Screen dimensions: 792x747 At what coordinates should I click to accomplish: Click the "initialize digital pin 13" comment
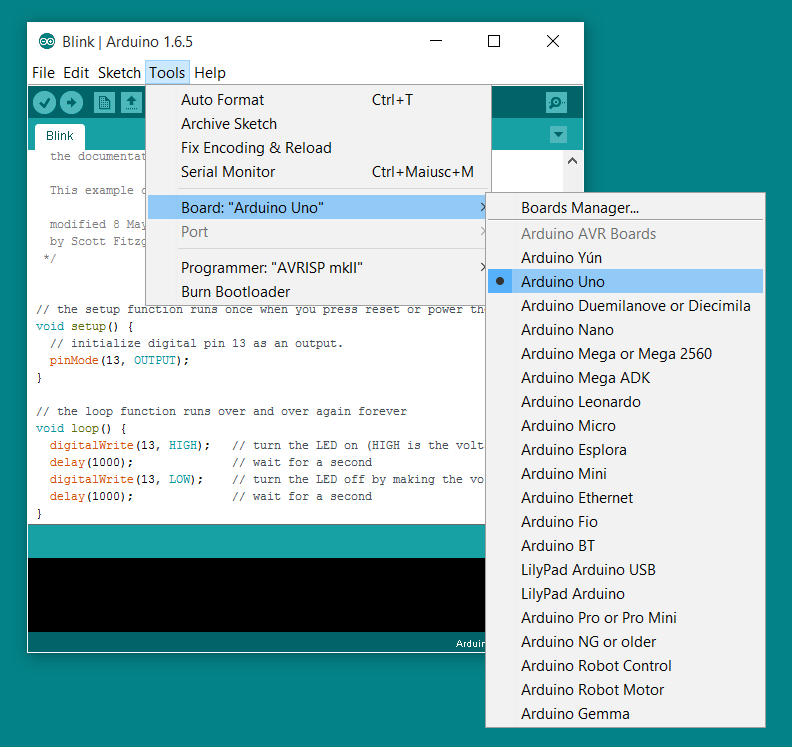196,343
